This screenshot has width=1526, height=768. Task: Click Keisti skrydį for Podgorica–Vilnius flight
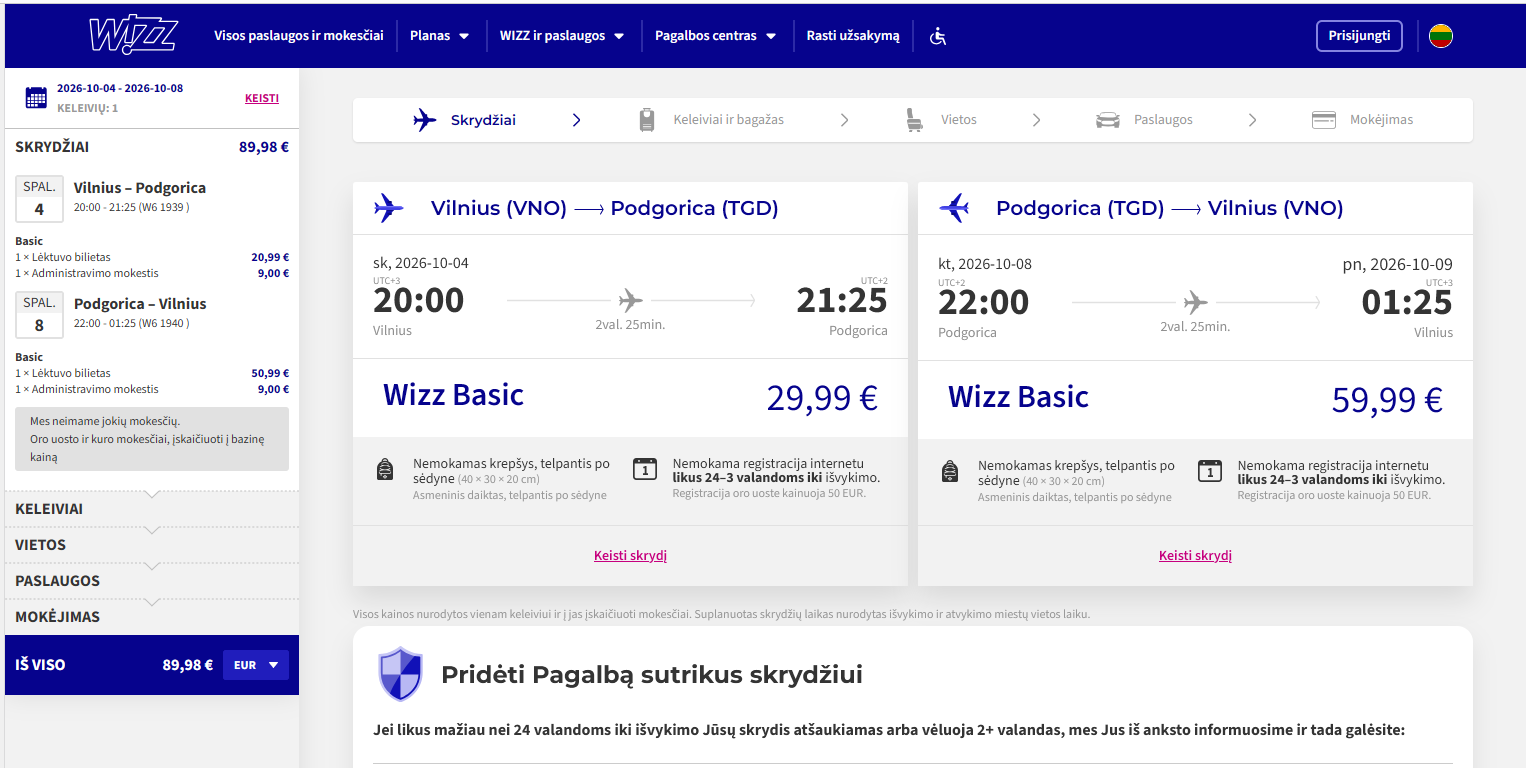pyautogui.click(x=1195, y=556)
